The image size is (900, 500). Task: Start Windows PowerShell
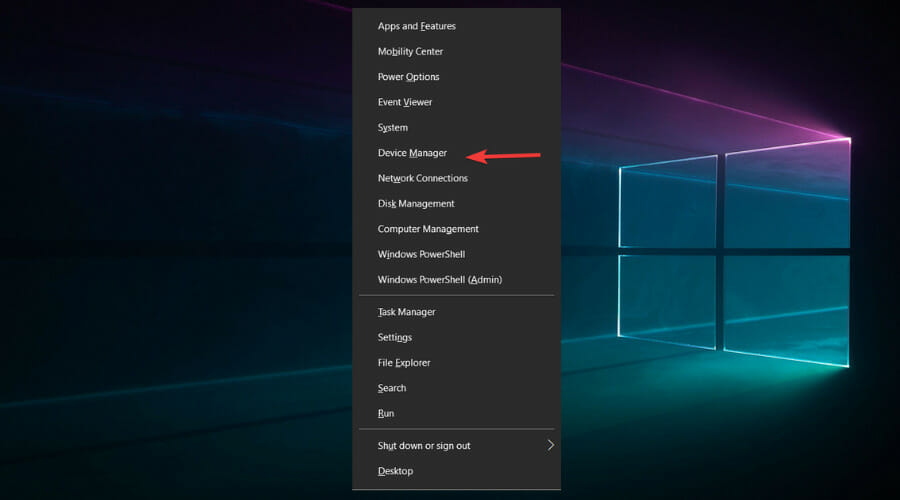(456, 254)
